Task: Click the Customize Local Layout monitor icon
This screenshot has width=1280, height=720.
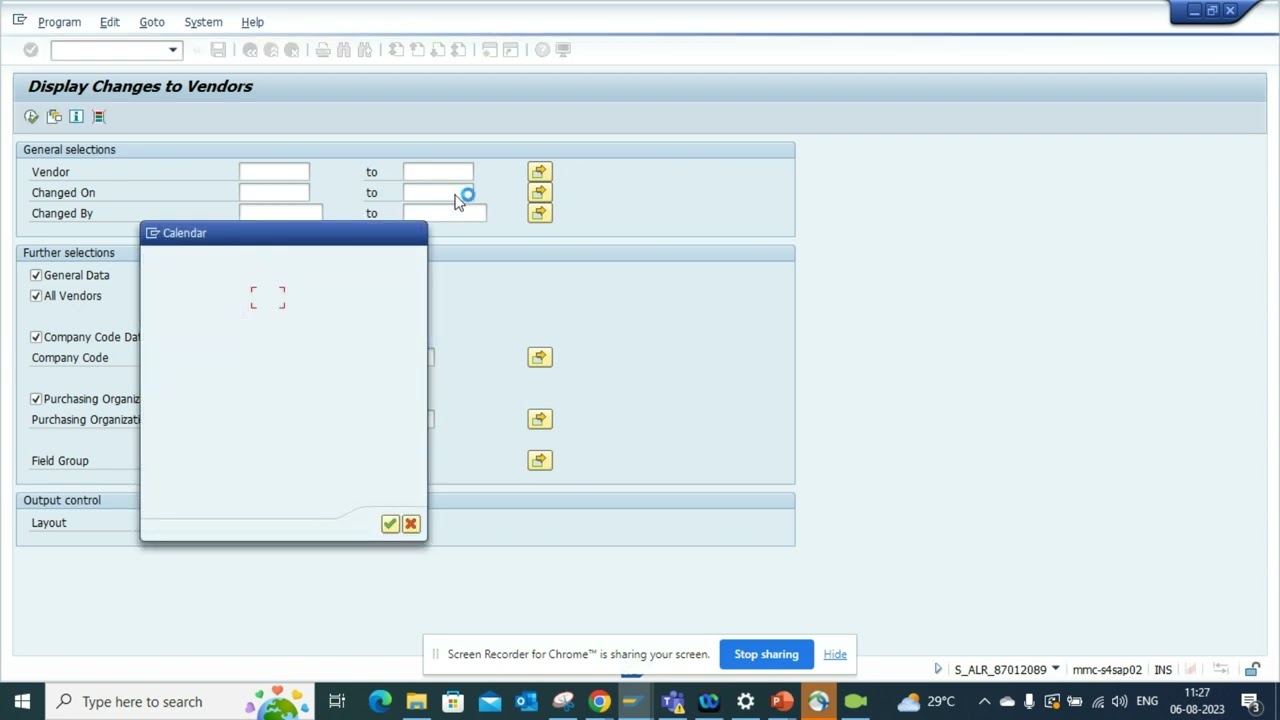Action: (563, 50)
